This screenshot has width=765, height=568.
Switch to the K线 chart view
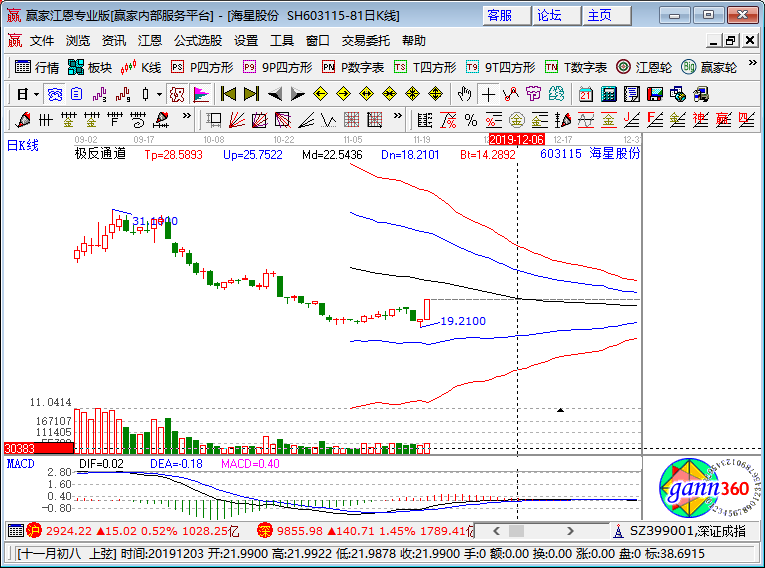tap(141, 67)
